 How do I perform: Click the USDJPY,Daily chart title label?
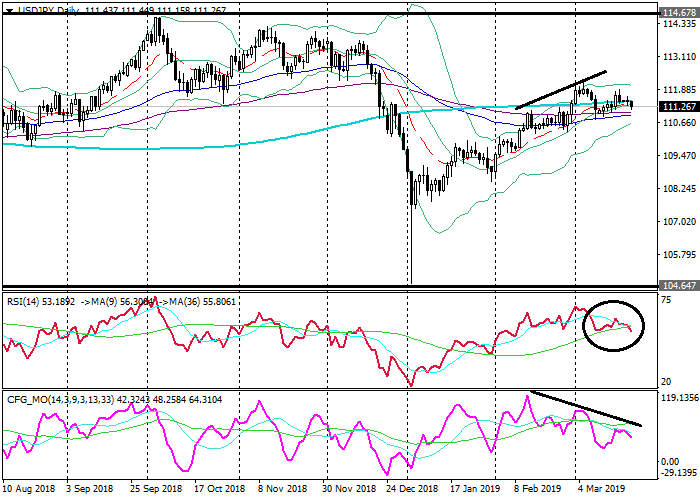[x=42, y=8]
